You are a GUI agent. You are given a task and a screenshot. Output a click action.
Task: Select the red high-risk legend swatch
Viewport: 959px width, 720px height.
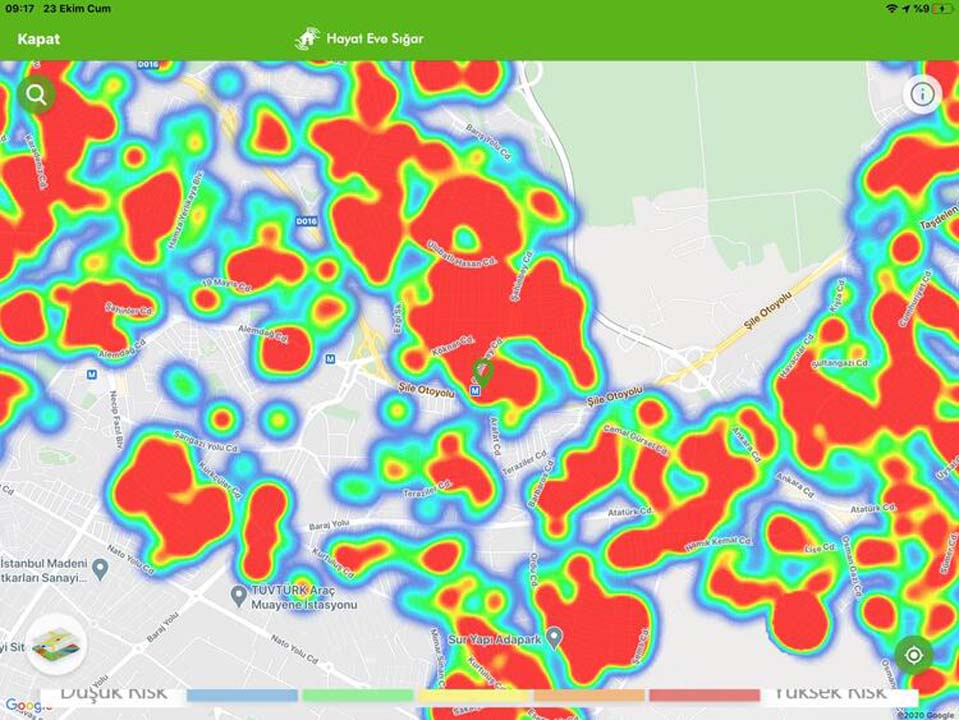705,696
